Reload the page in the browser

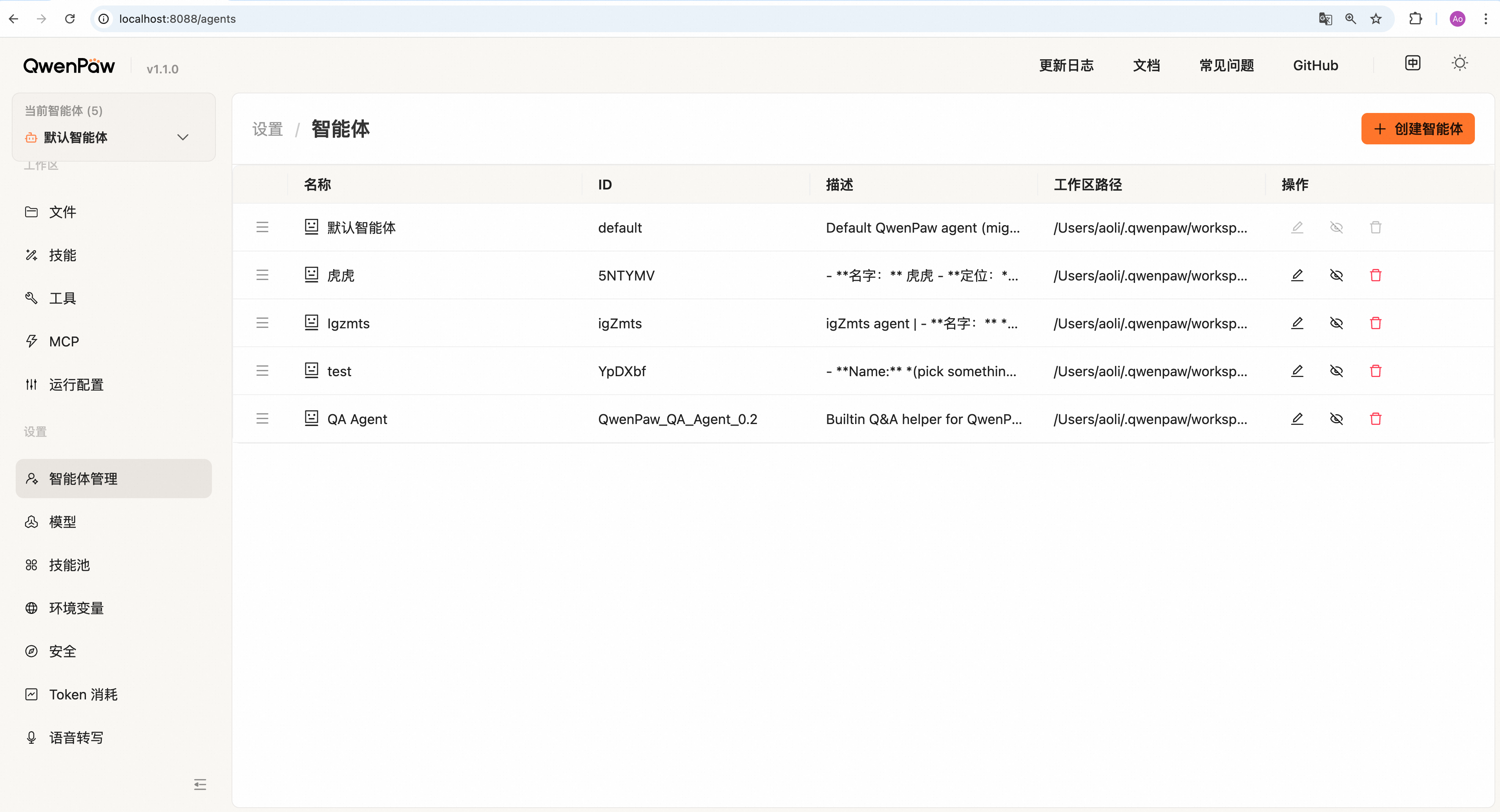click(70, 18)
